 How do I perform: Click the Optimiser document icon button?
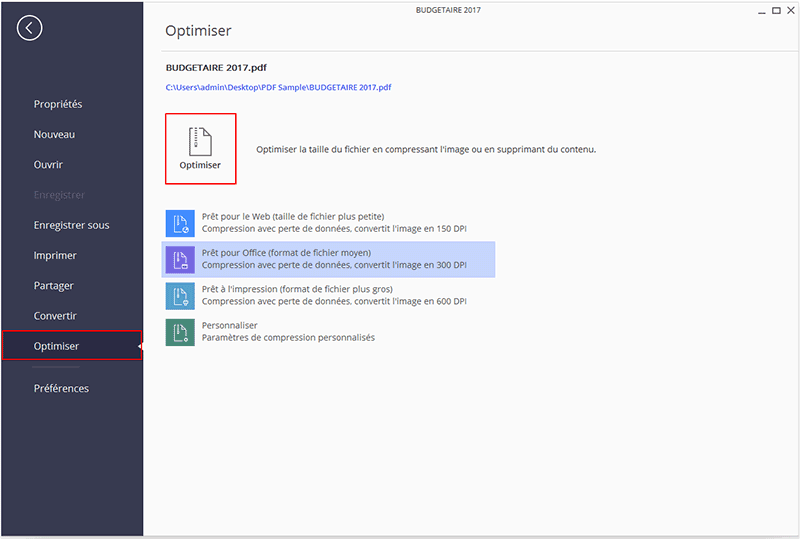(x=201, y=149)
